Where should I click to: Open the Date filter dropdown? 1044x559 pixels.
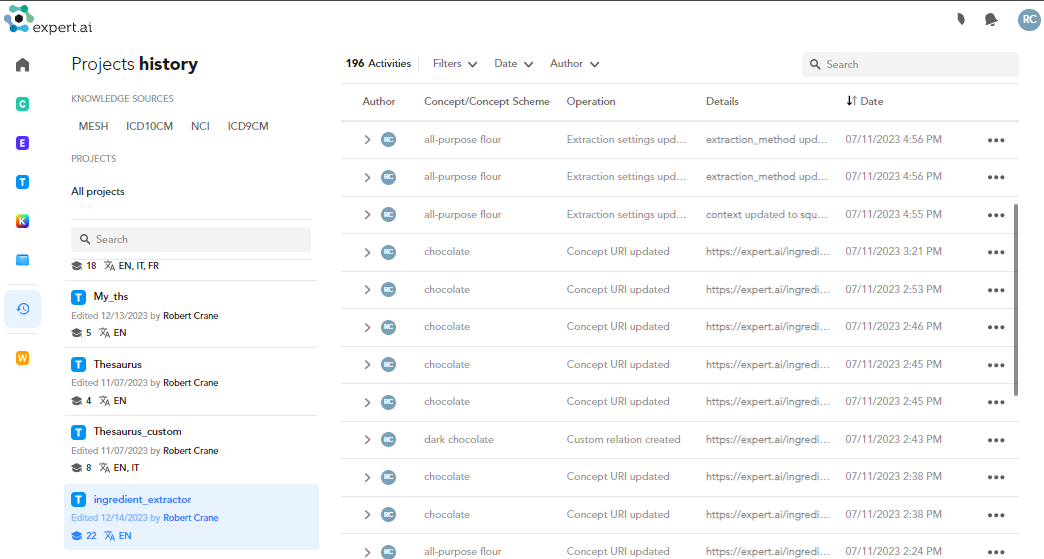point(514,64)
